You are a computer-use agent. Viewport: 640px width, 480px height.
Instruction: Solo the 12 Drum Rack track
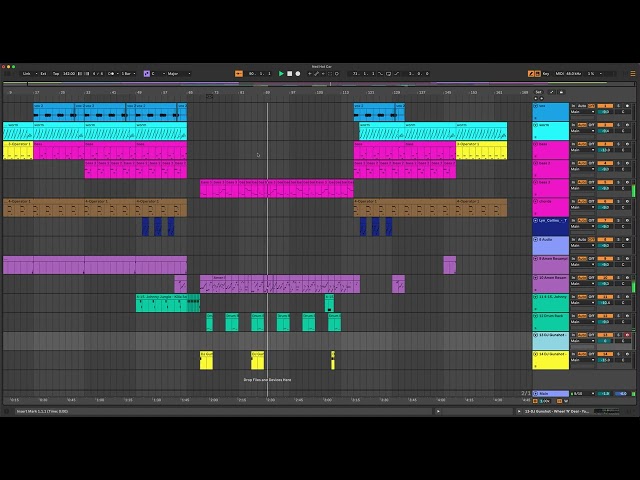click(618, 316)
